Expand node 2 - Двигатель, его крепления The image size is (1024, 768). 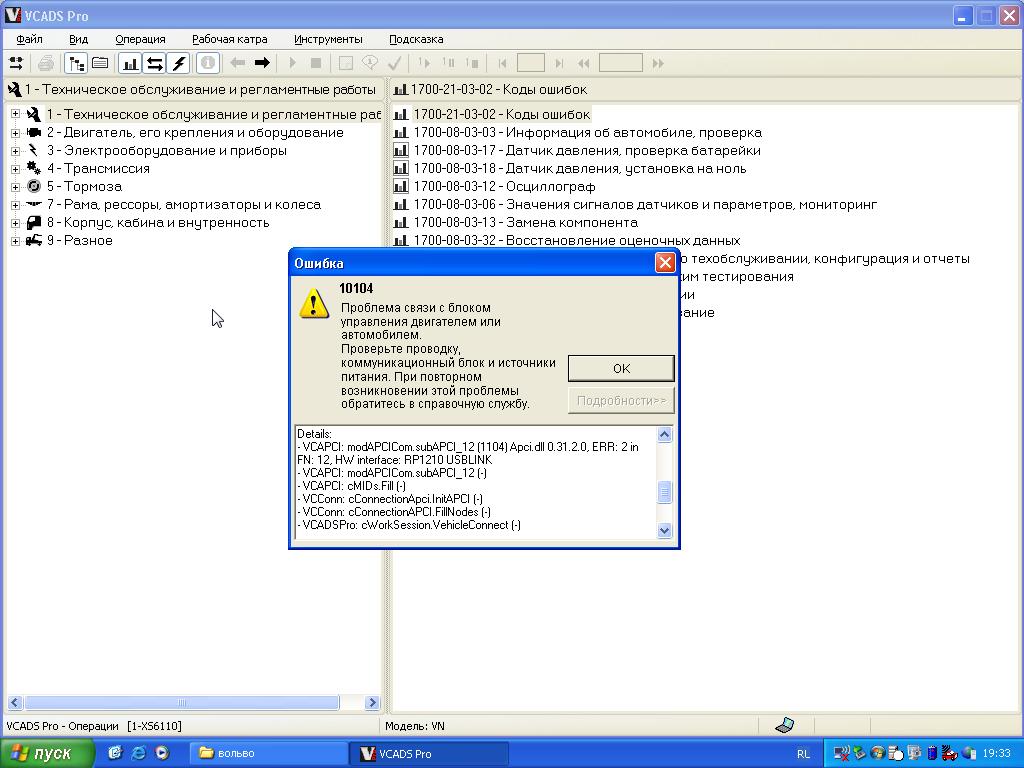point(15,133)
